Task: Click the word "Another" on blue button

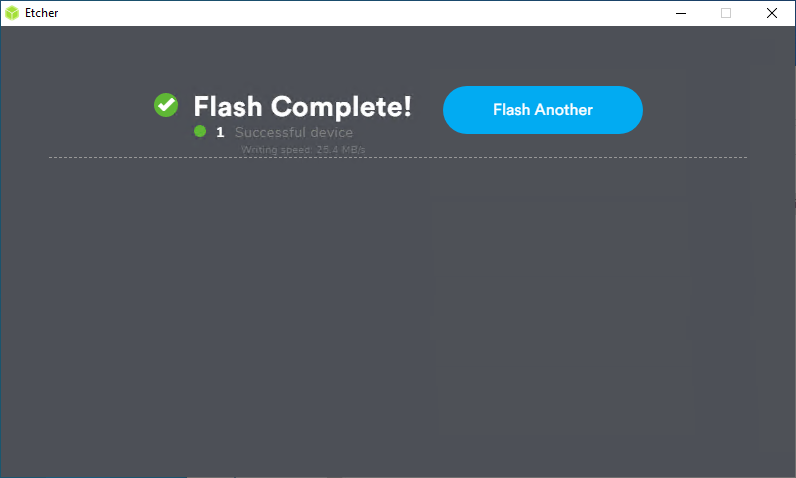Action: 564,110
